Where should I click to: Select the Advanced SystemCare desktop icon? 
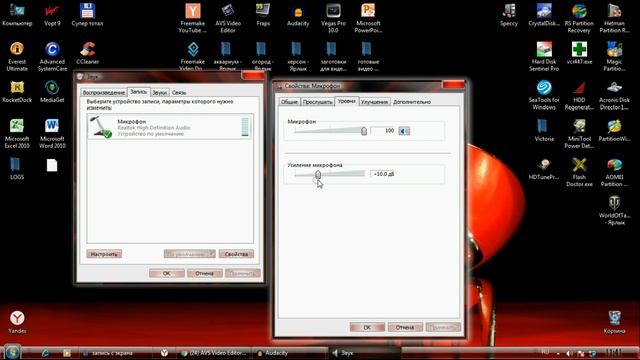pyautogui.click(x=52, y=56)
